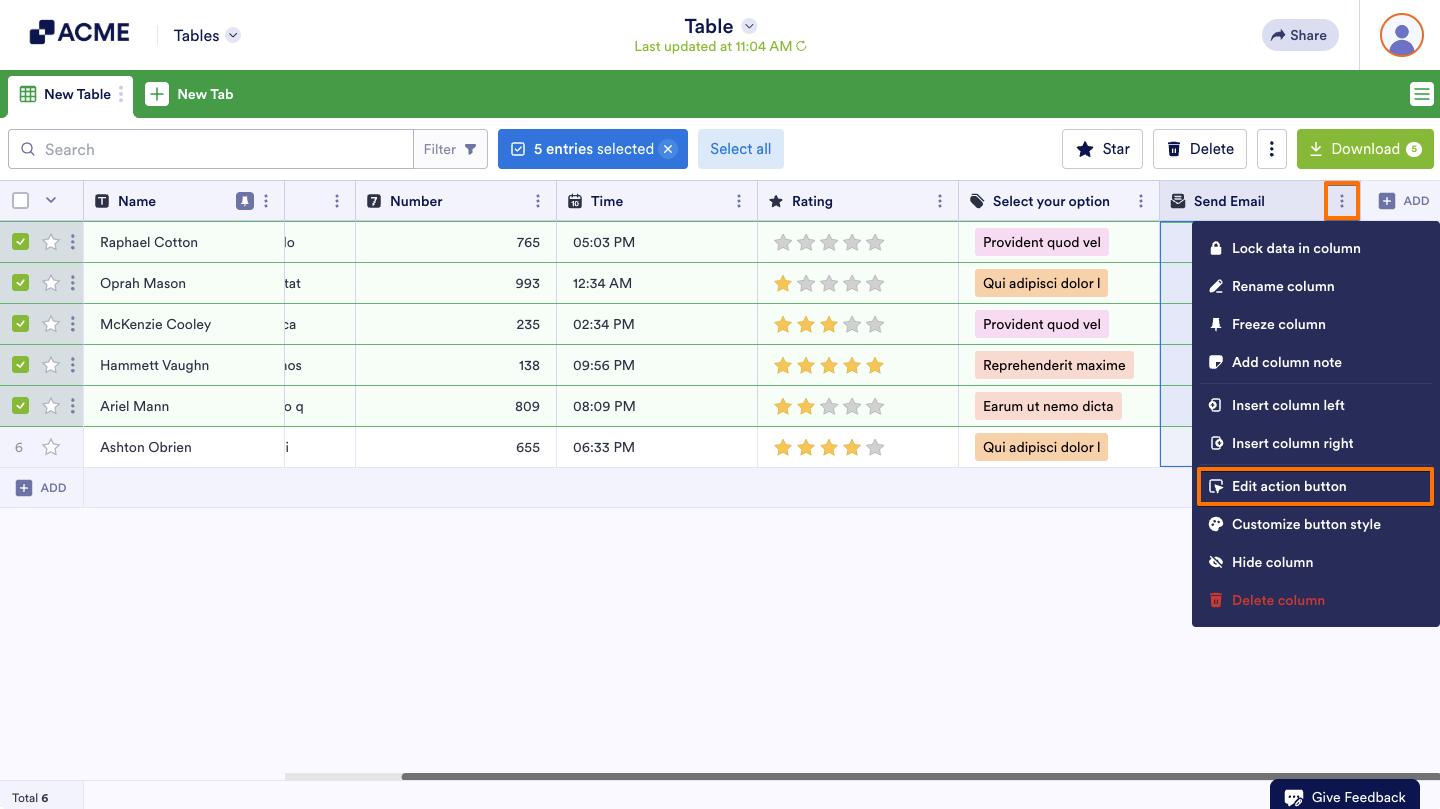Screen dimensions: 1440x809
Task: Choose Delete column
Action: (x=1315, y=600)
